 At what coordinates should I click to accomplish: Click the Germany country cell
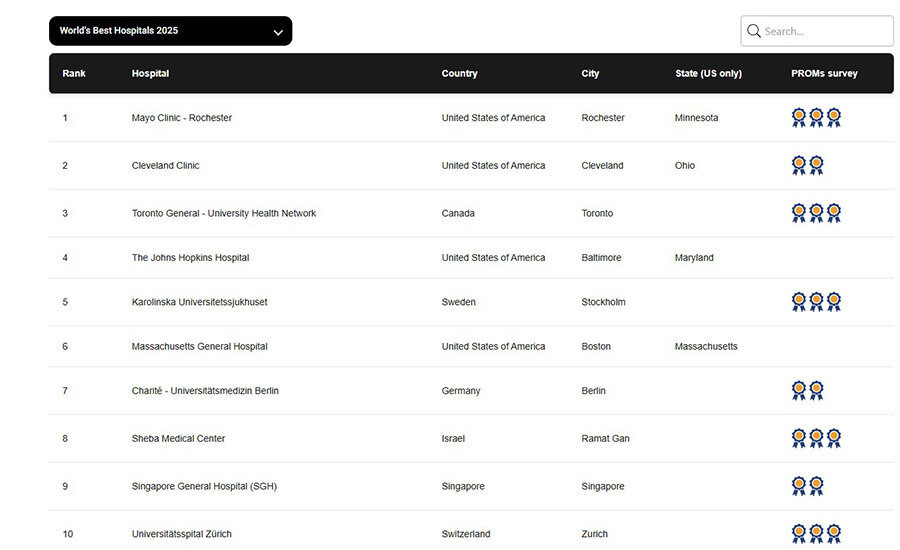coord(461,390)
